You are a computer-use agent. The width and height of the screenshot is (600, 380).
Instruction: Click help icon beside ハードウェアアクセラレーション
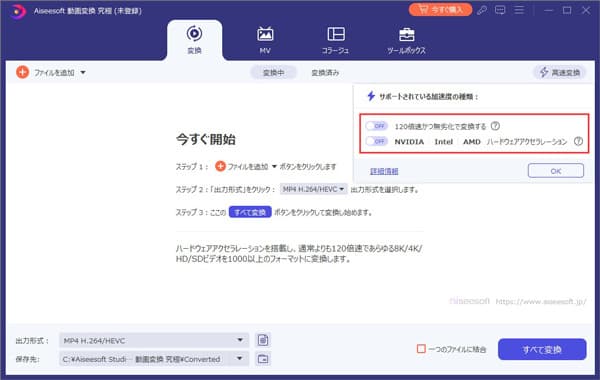[x=578, y=141]
